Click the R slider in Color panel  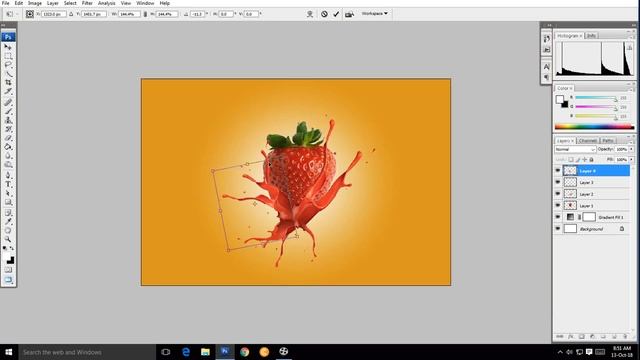click(596, 98)
